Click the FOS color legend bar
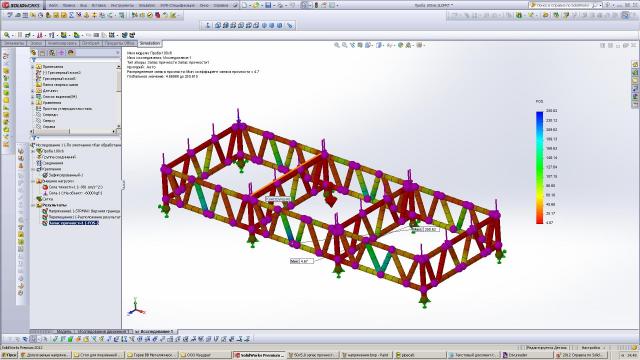 [x=540, y=167]
